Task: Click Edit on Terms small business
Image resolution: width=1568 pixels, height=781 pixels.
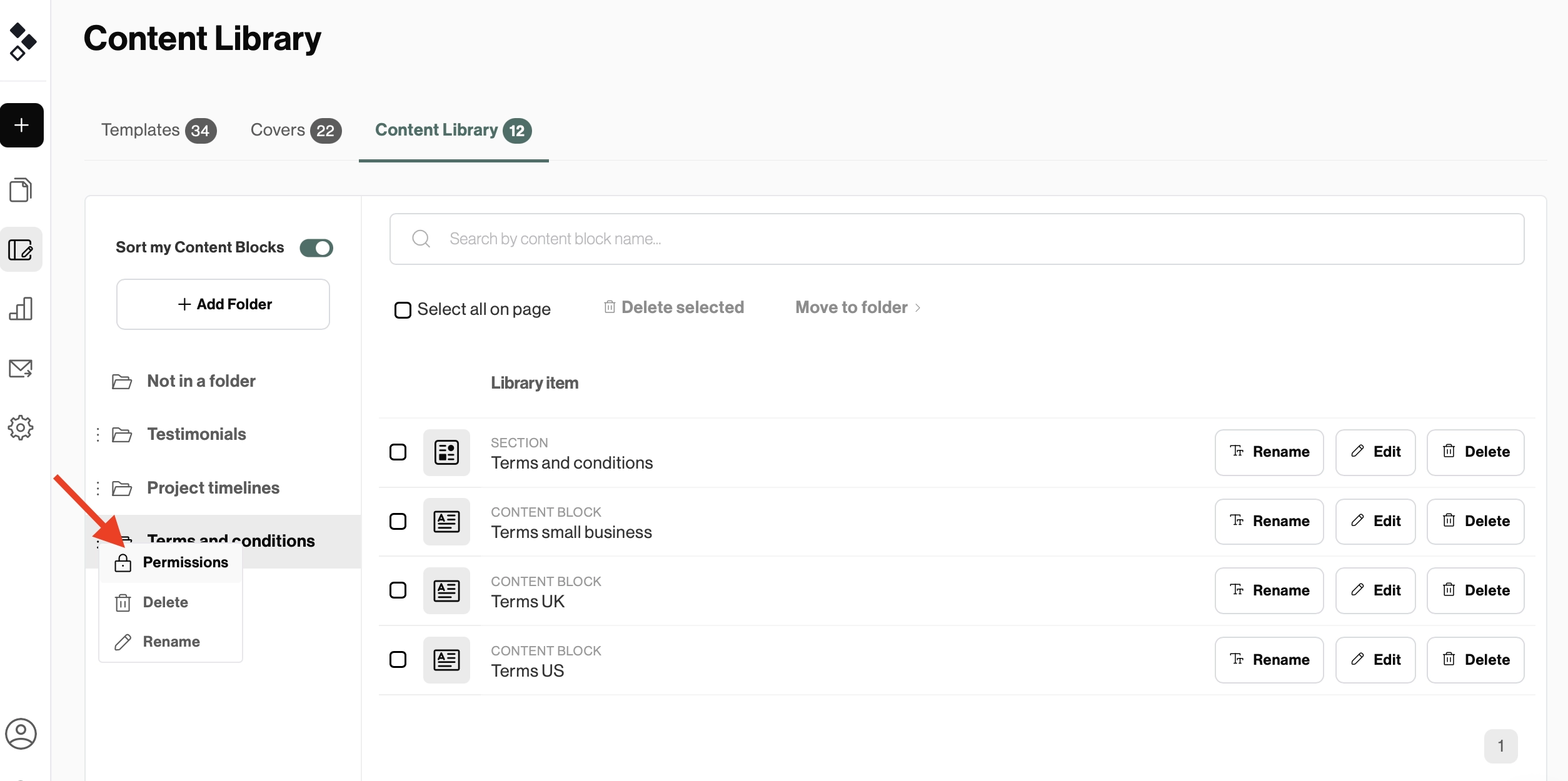Action: coord(1375,521)
